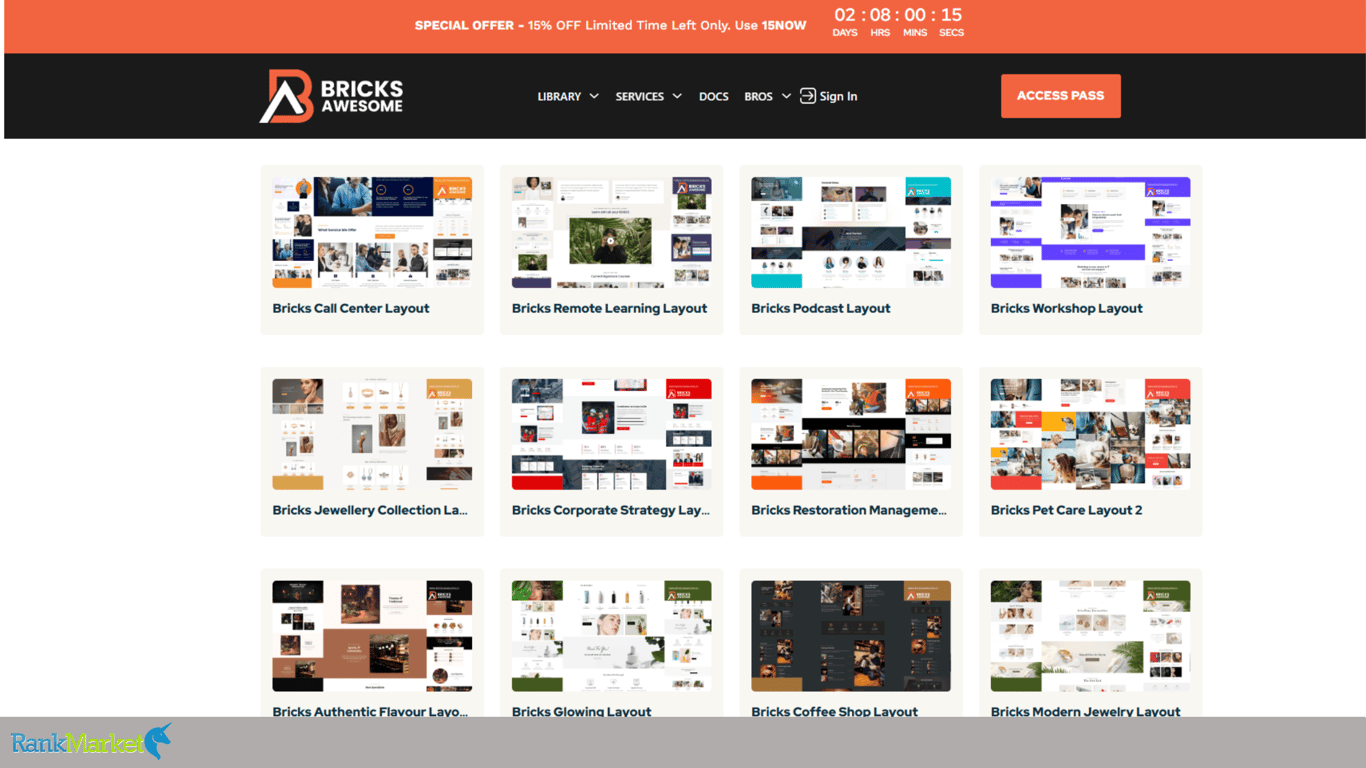Select the Modern Jewelry layout thumbnail
The height and width of the screenshot is (768, 1366).
coord(1090,636)
